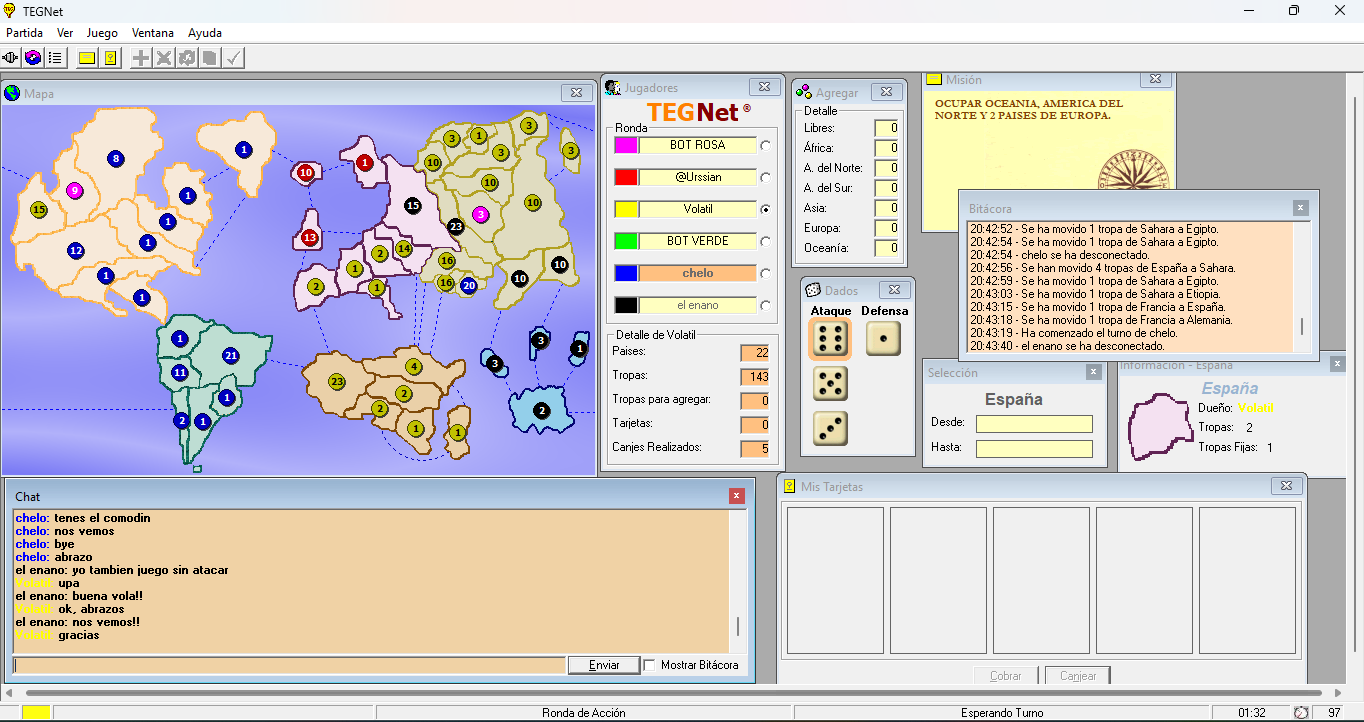Click the red color swatch beside @Urssian
Image resolution: width=1364 pixels, height=722 pixels.
(x=626, y=177)
